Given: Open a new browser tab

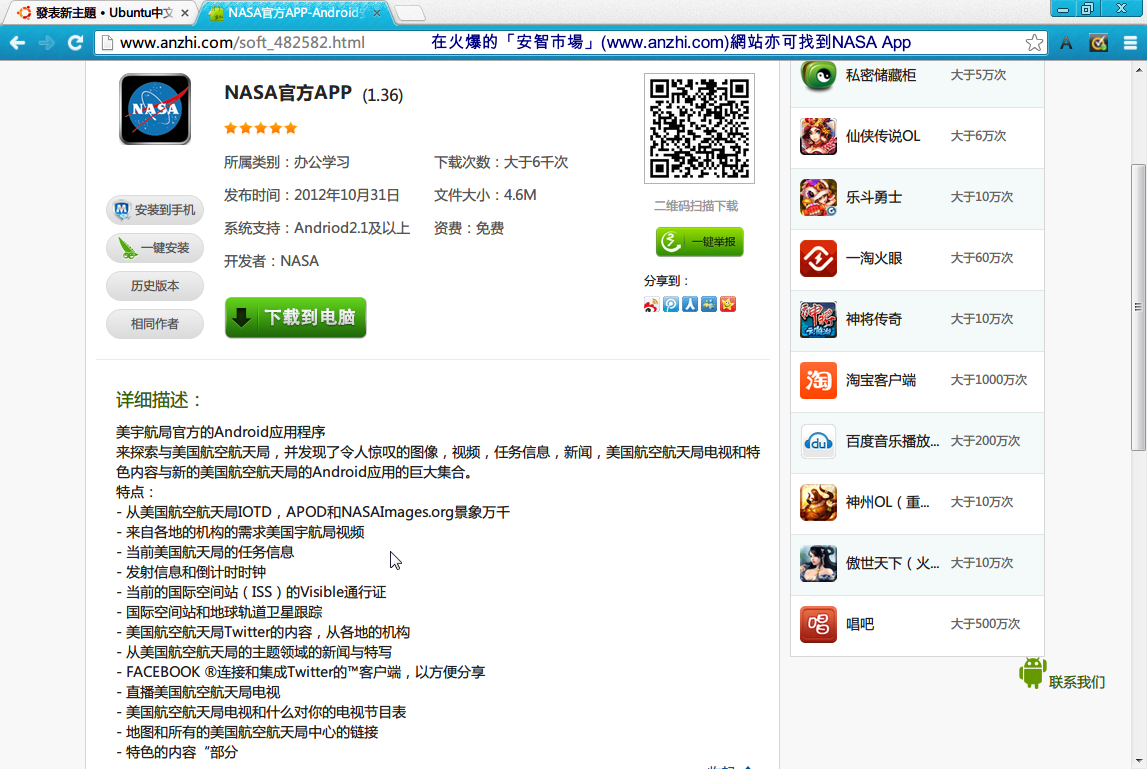Looking at the screenshot, I should click(410, 13).
